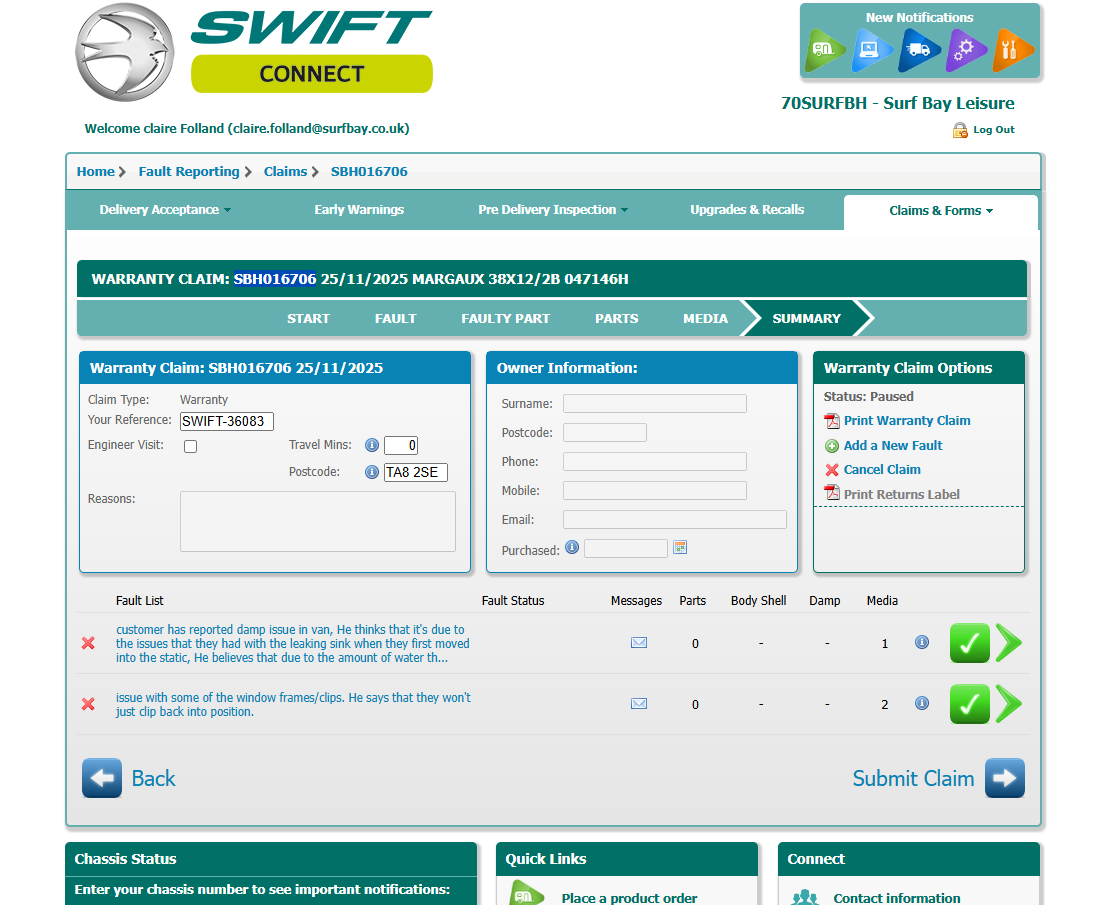This screenshot has width=1108, height=905.
Task: Open the orange tools notification icon
Action: [1012, 49]
